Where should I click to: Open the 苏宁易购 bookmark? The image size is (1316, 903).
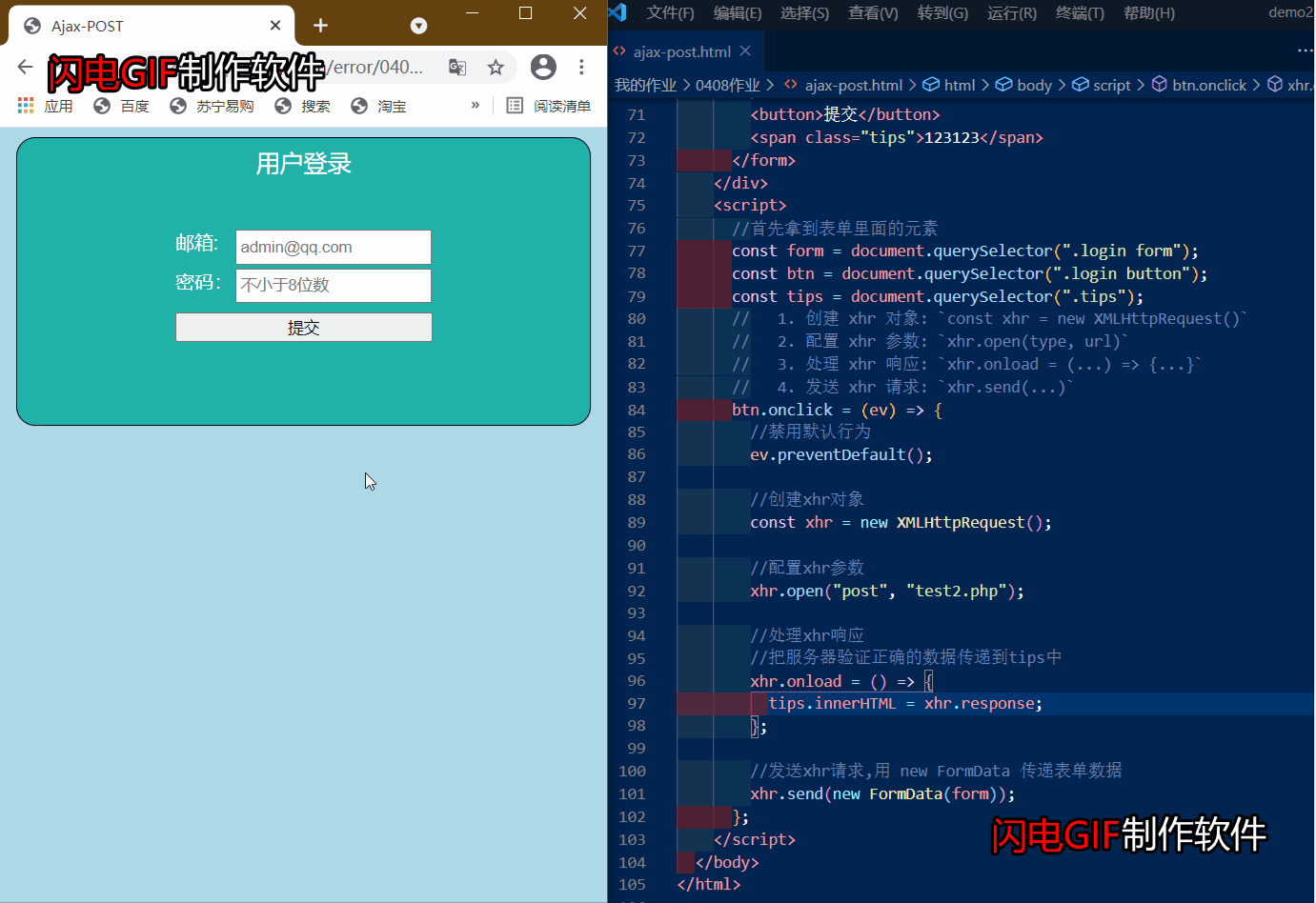(x=212, y=106)
